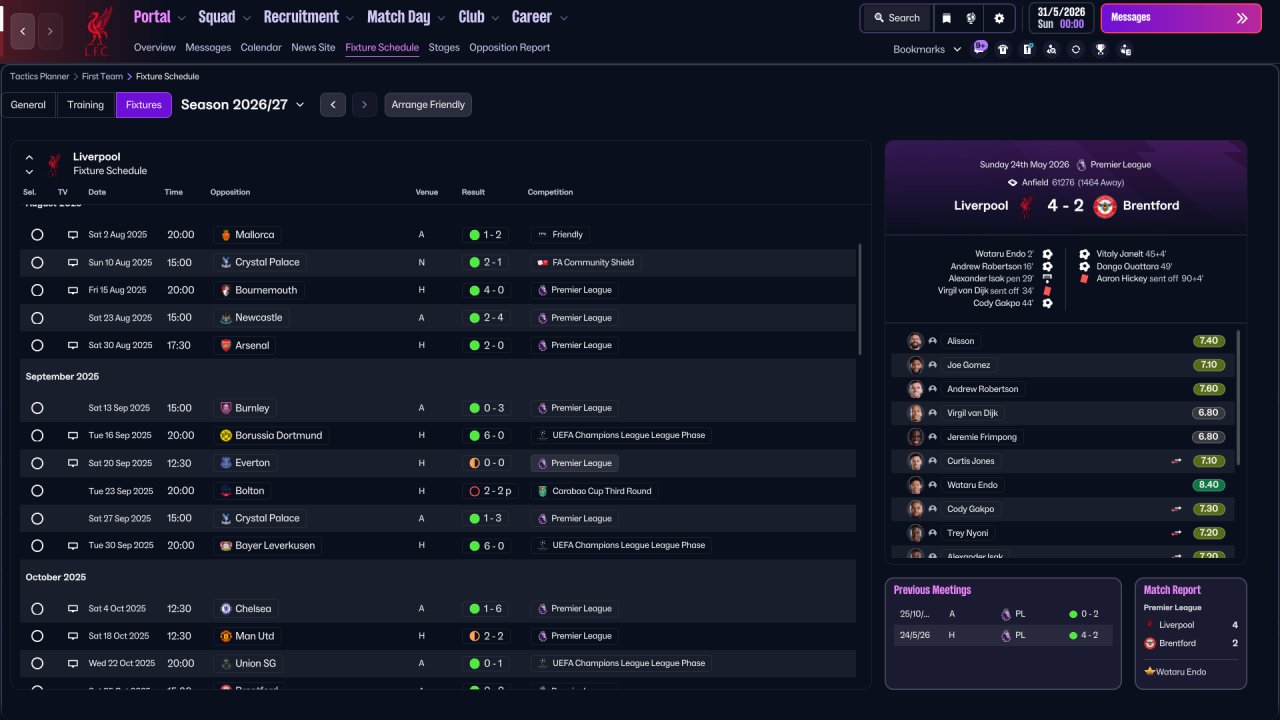The width and height of the screenshot is (1280, 720).
Task: Go to the previous season with the left arrow
Action: coord(333,105)
